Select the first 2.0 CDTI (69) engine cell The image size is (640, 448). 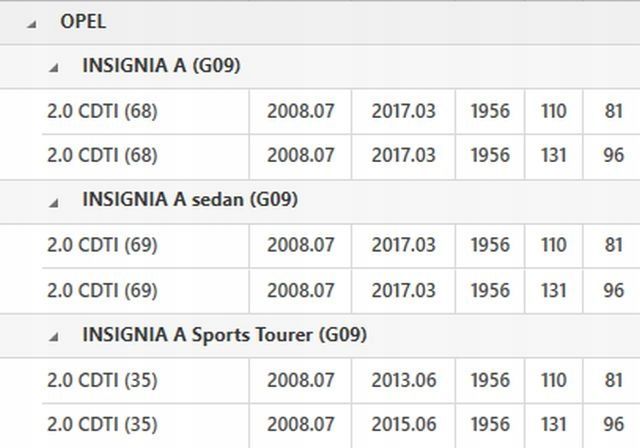[x=102, y=245]
